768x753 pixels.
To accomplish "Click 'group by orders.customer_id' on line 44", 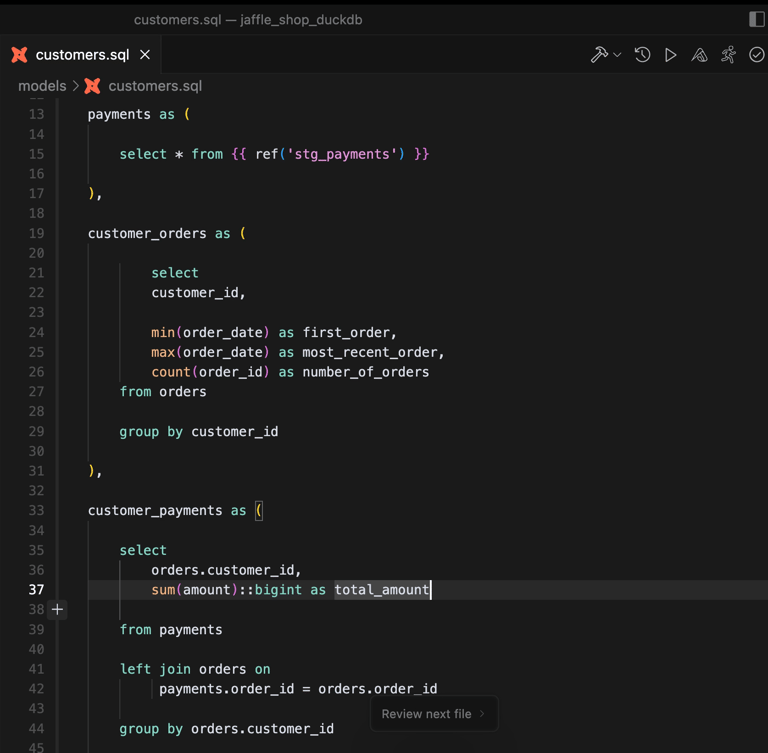I will pyautogui.click(x=227, y=729).
